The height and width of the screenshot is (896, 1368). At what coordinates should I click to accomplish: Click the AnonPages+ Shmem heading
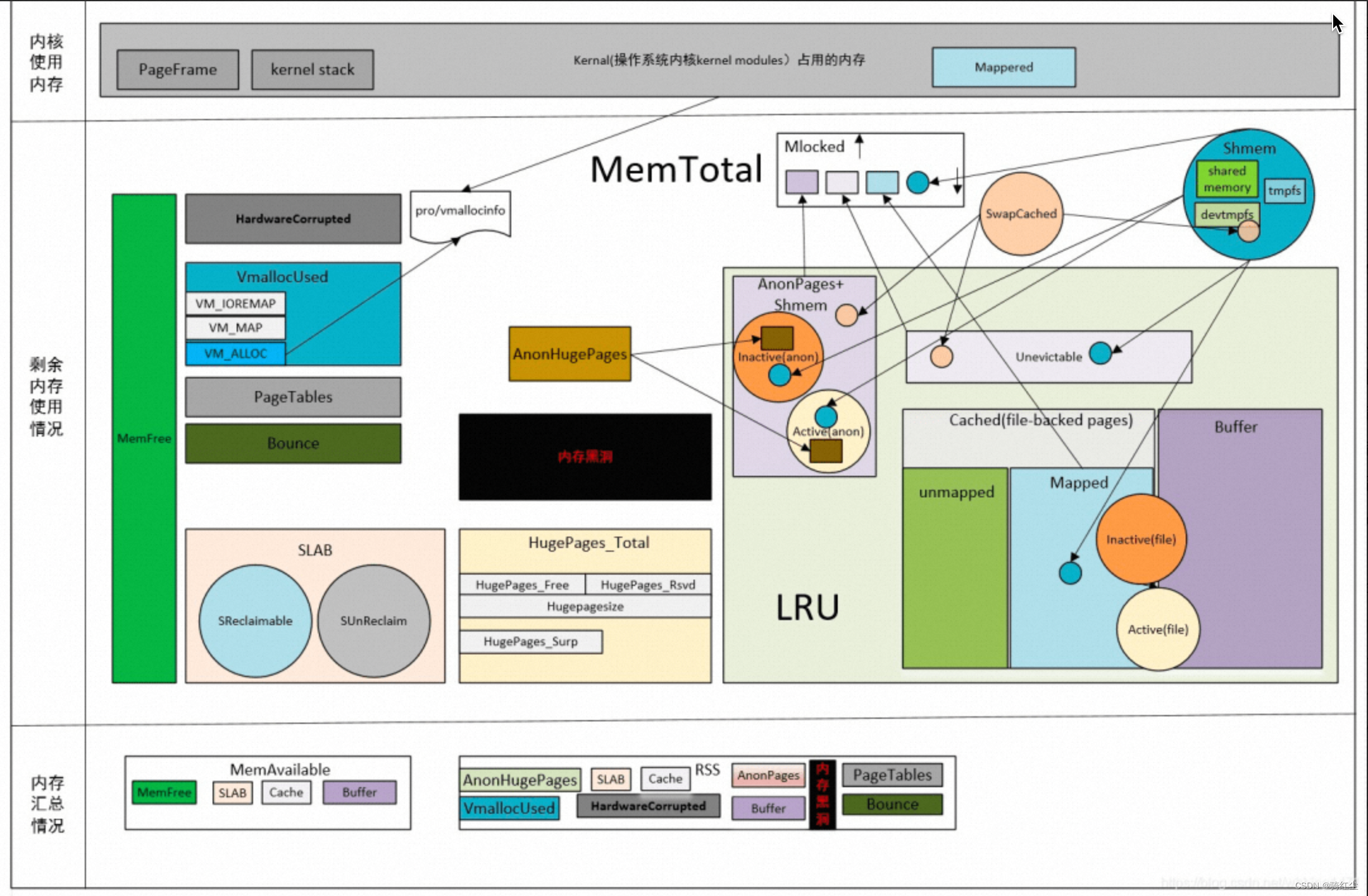coord(800,294)
